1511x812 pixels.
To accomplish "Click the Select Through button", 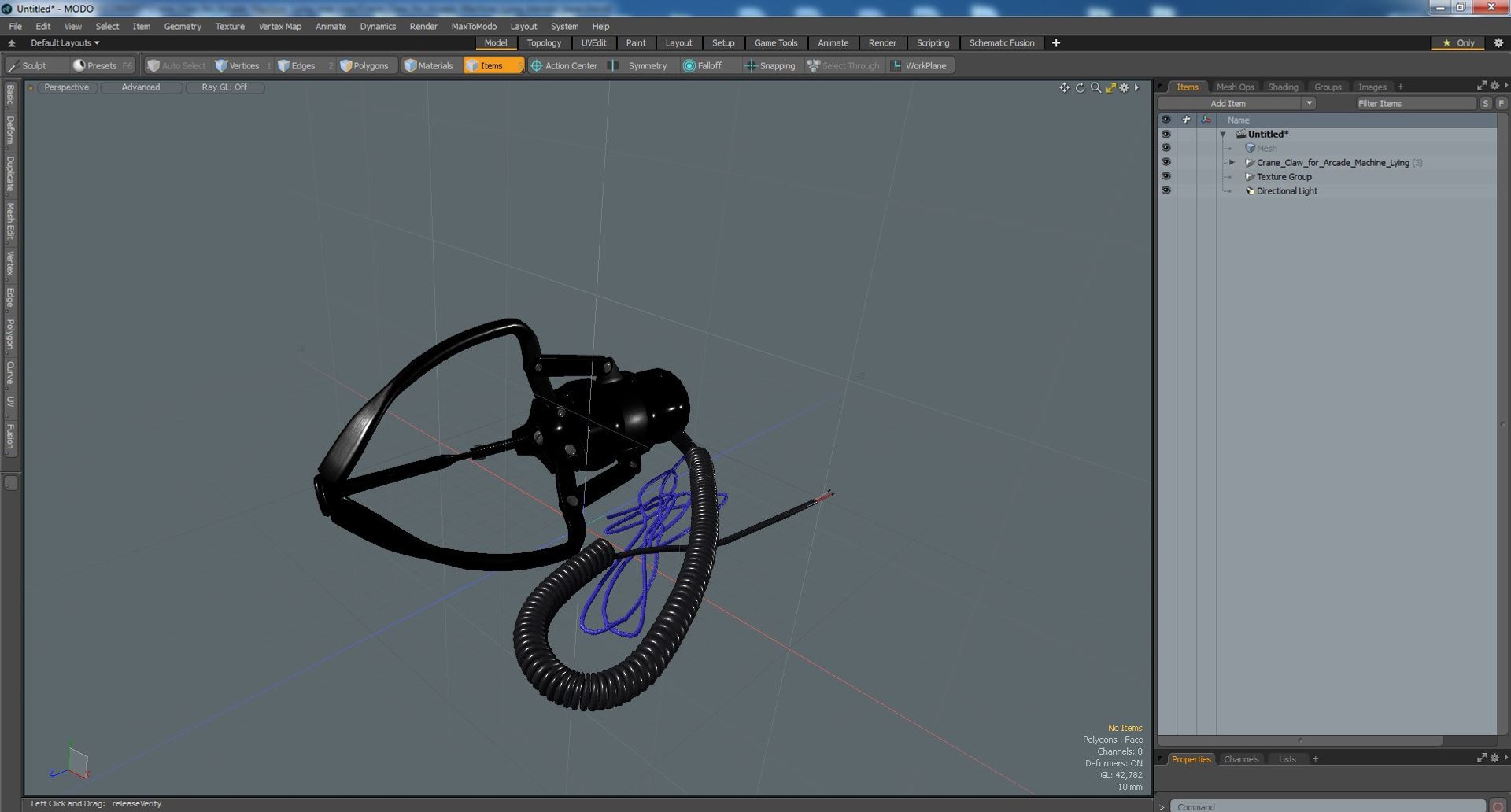I will [843, 65].
